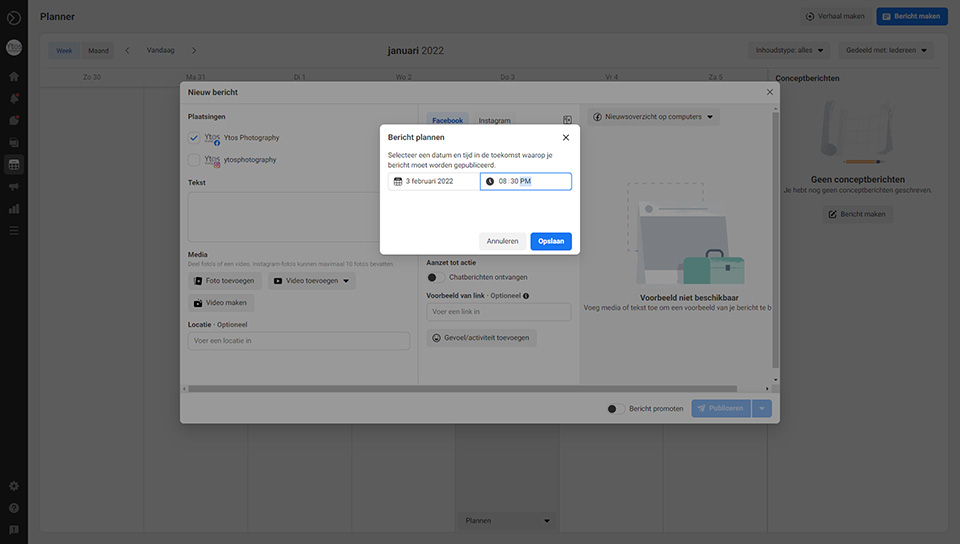Open the hamburger menu in sidebar
This screenshot has width=960, height=544.
click(x=13, y=231)
